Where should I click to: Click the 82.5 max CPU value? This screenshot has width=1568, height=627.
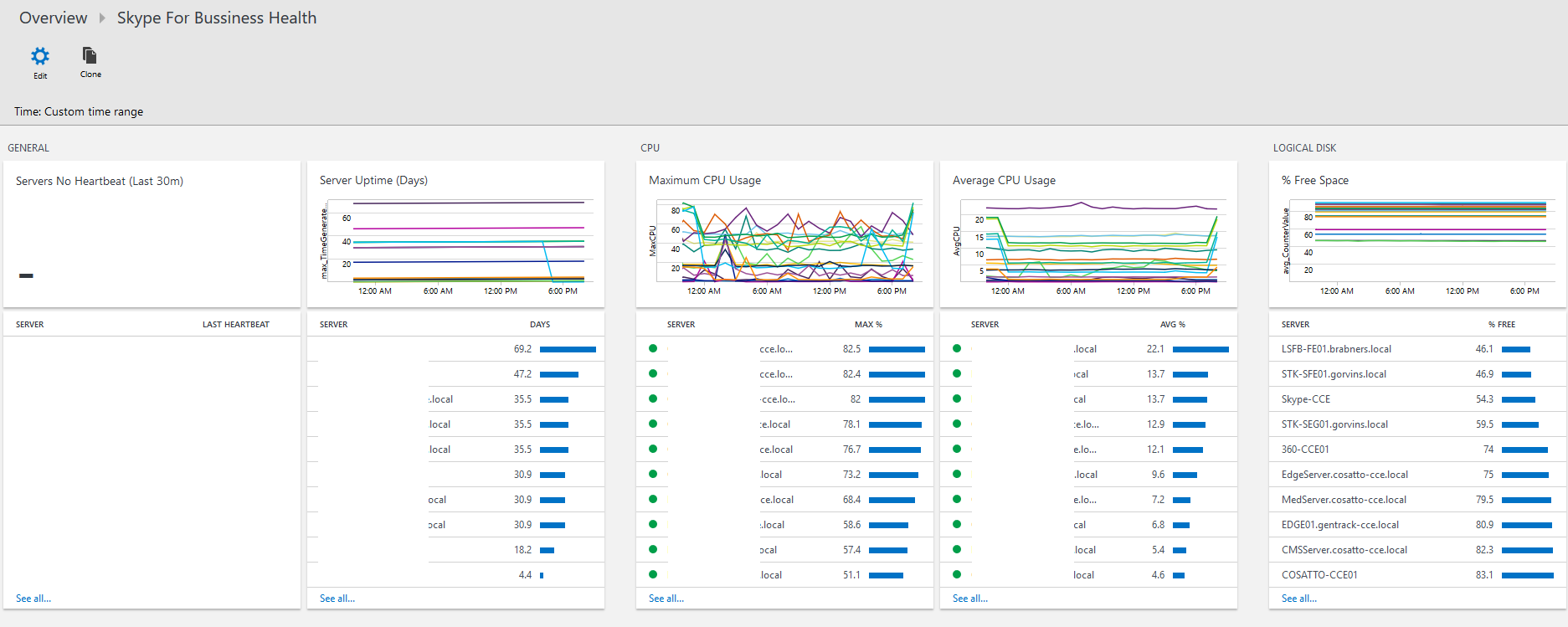tap(851, 349)
